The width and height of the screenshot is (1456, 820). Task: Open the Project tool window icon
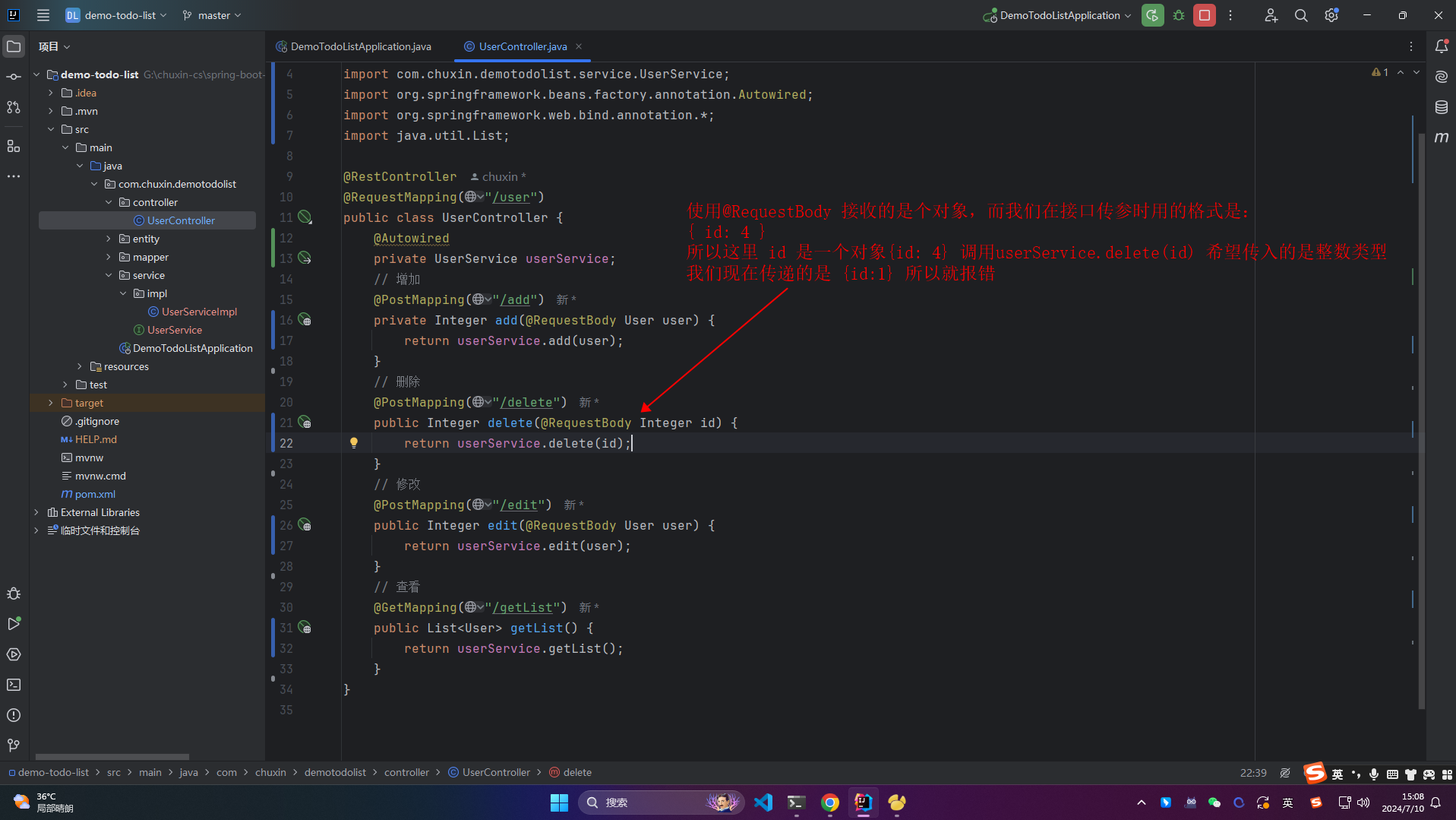(14, 46)
